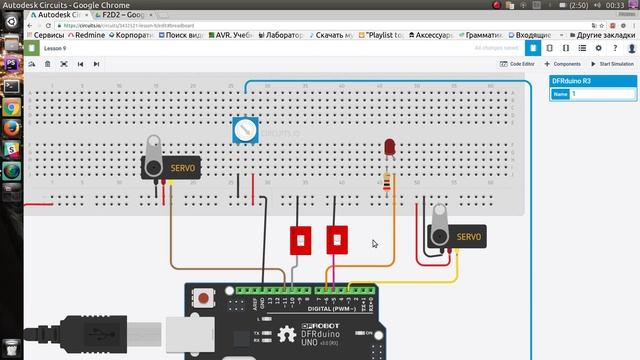The width and height of the screenshot is (640, 360).
Task: Start the simulation
Action: tap(612, 64)
